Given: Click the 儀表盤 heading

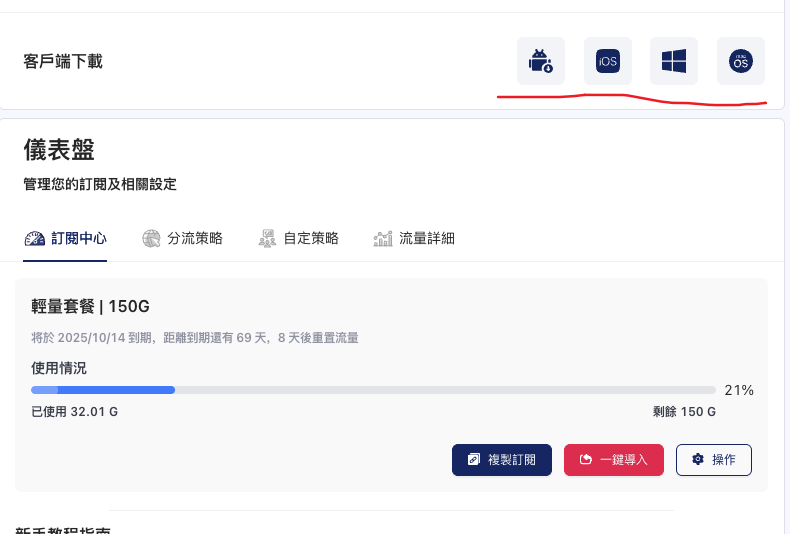Looking at the screenshot, I should coord(59,150).
